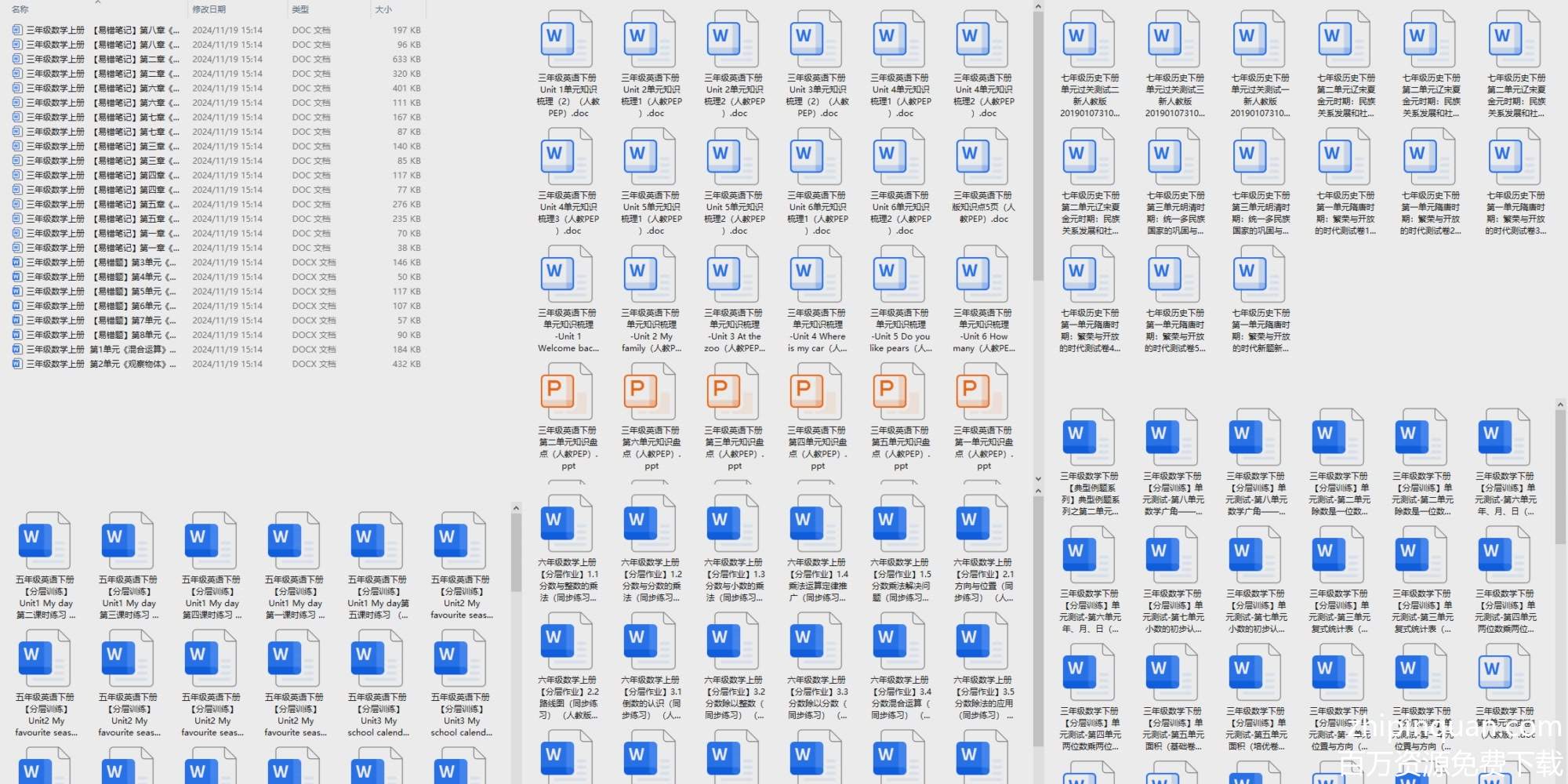Image resolution: width=1568 pixels, height=784 pixels.
Task: Click the down arrow of the 三年级英语下册 panel scrollbar
Action: click(x=1038, y=478)
